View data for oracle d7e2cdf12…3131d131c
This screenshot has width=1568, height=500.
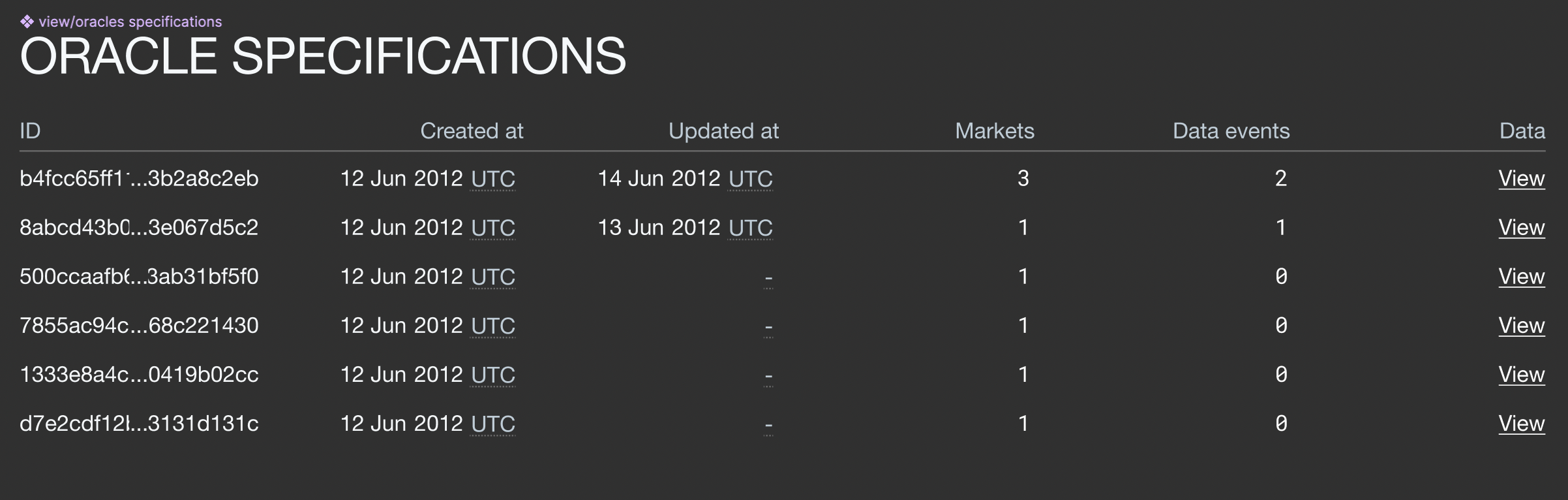pyautogui.click(x=1522, y=423)
